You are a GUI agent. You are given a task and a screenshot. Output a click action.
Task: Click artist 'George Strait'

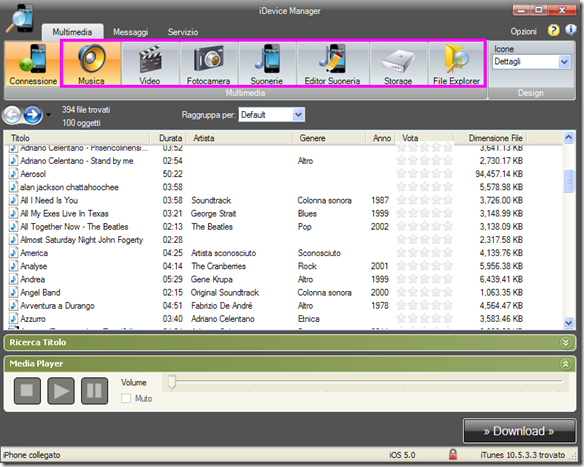pos(213,213)
